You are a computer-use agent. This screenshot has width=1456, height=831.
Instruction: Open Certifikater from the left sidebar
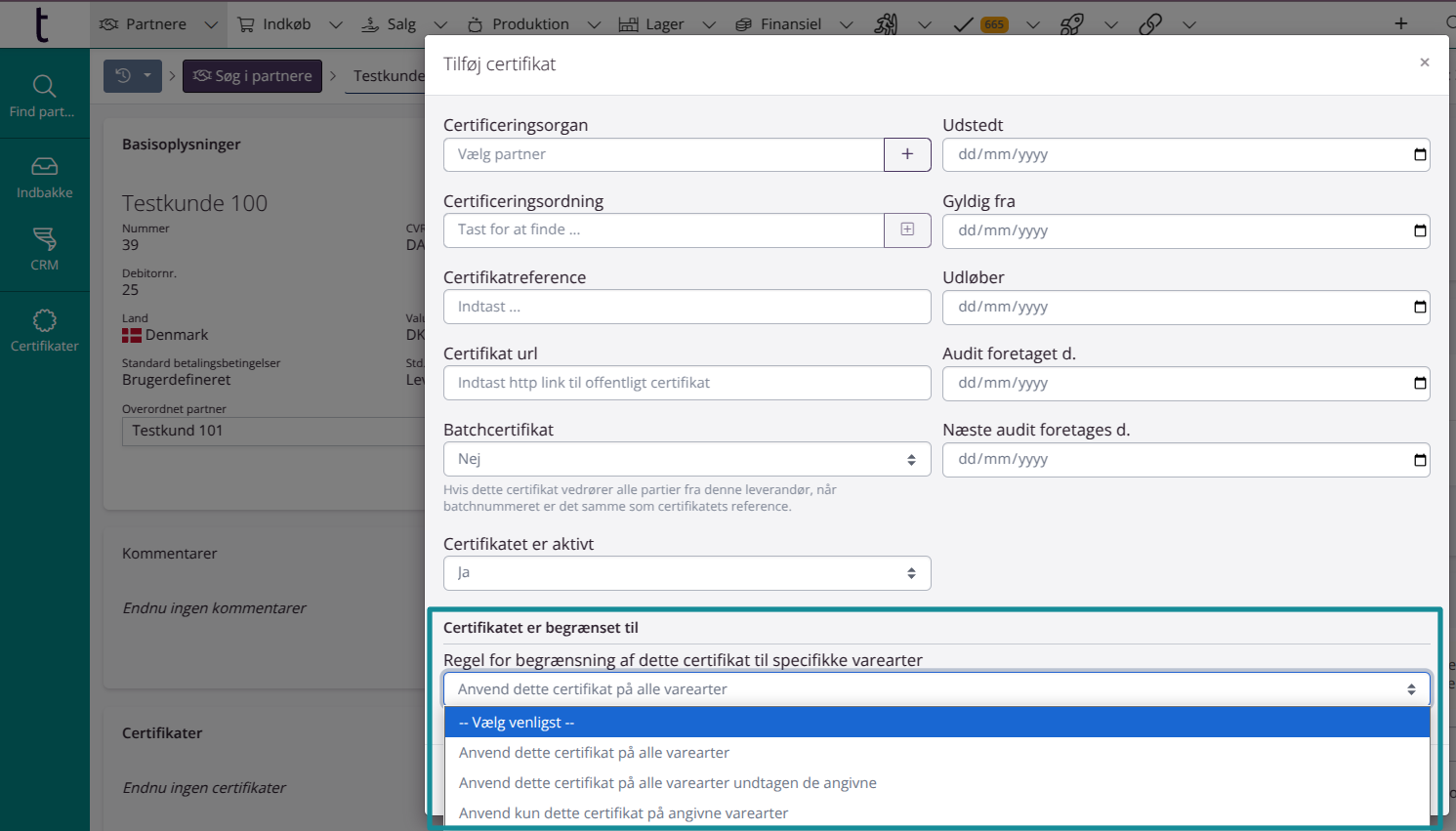pyautogui.click(x=44, y=332)
